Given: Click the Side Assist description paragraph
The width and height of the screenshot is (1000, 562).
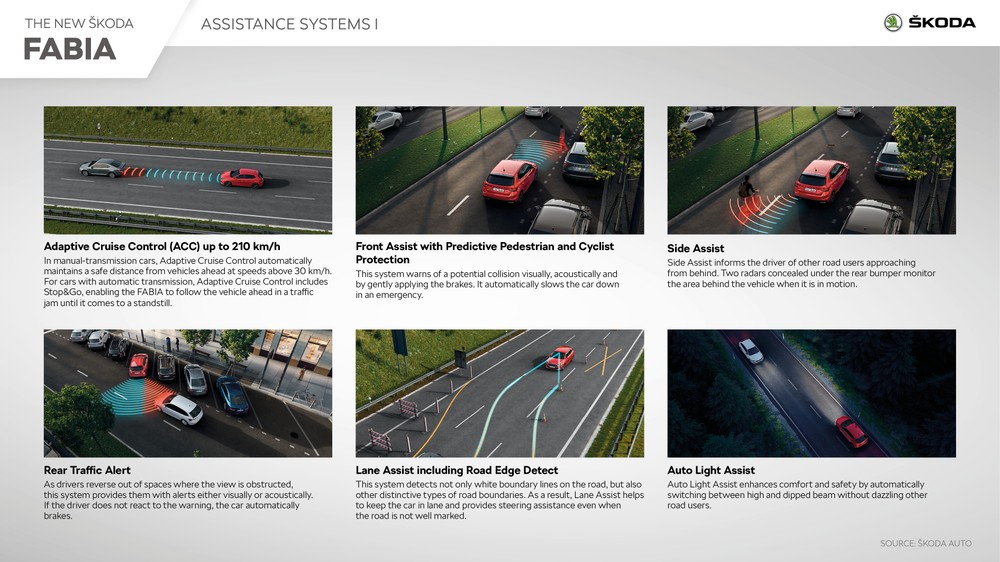Looking at the screenshot, I should tap(801, 273).
